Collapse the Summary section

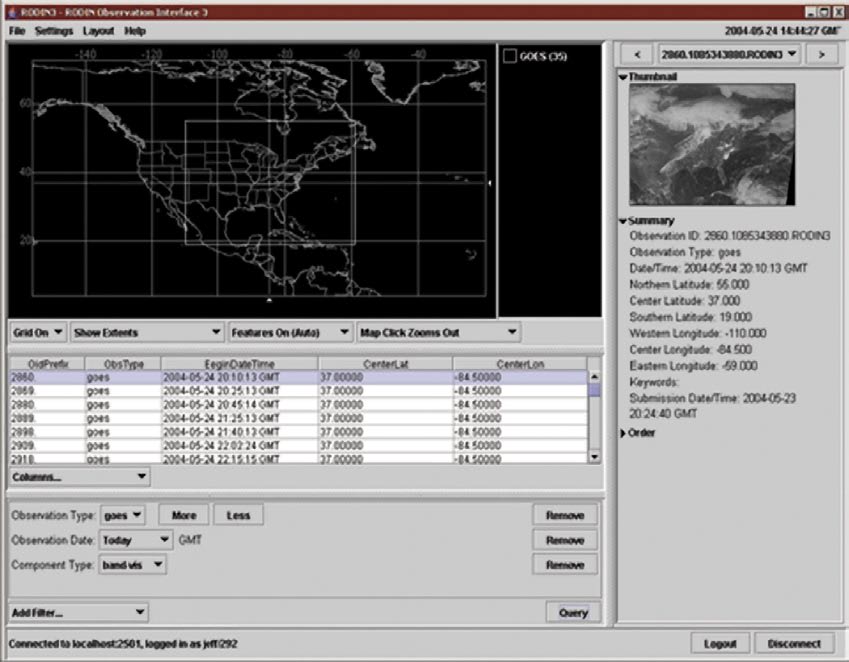tap(623, 221)
